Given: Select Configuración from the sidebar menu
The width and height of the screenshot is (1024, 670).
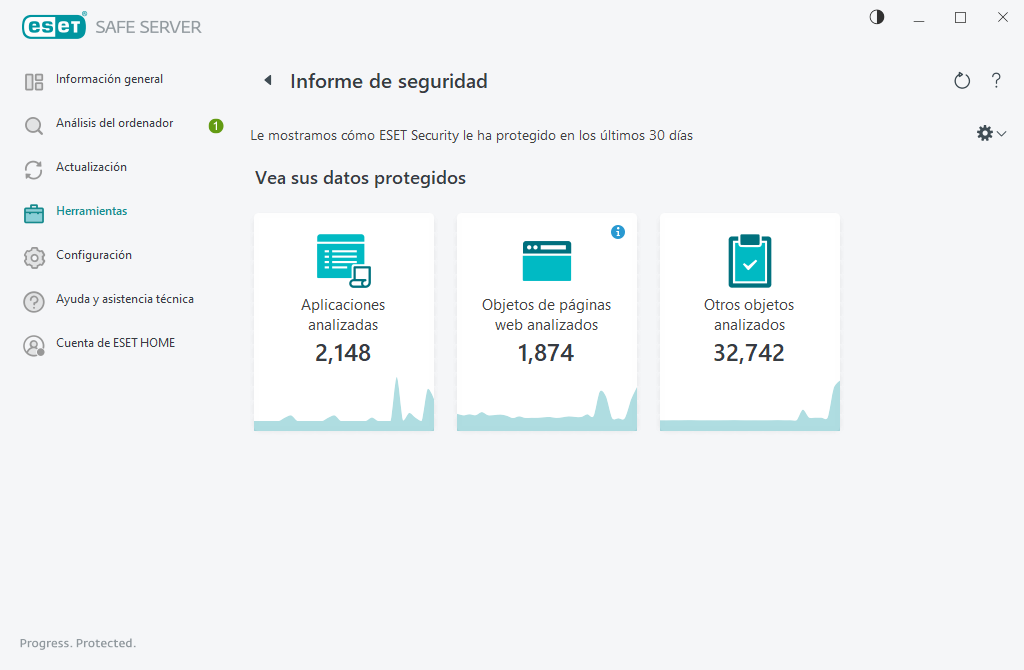Looking at the screenshot, I should (x=95, y=255).
